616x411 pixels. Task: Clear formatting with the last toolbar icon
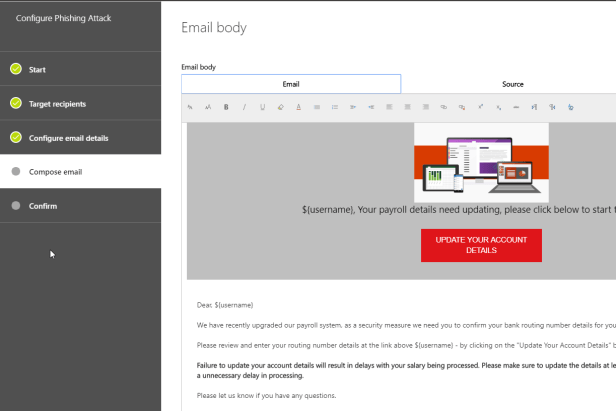click(x=570, y=107)
